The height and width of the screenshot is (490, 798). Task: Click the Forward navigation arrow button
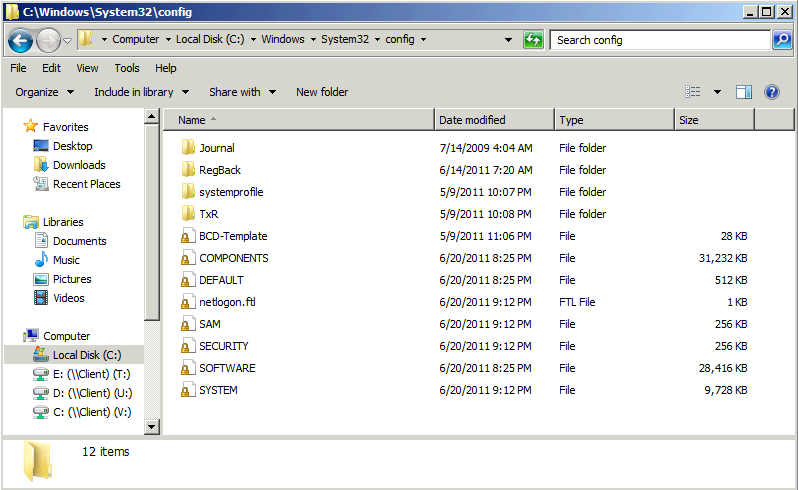tap(48, 40)
